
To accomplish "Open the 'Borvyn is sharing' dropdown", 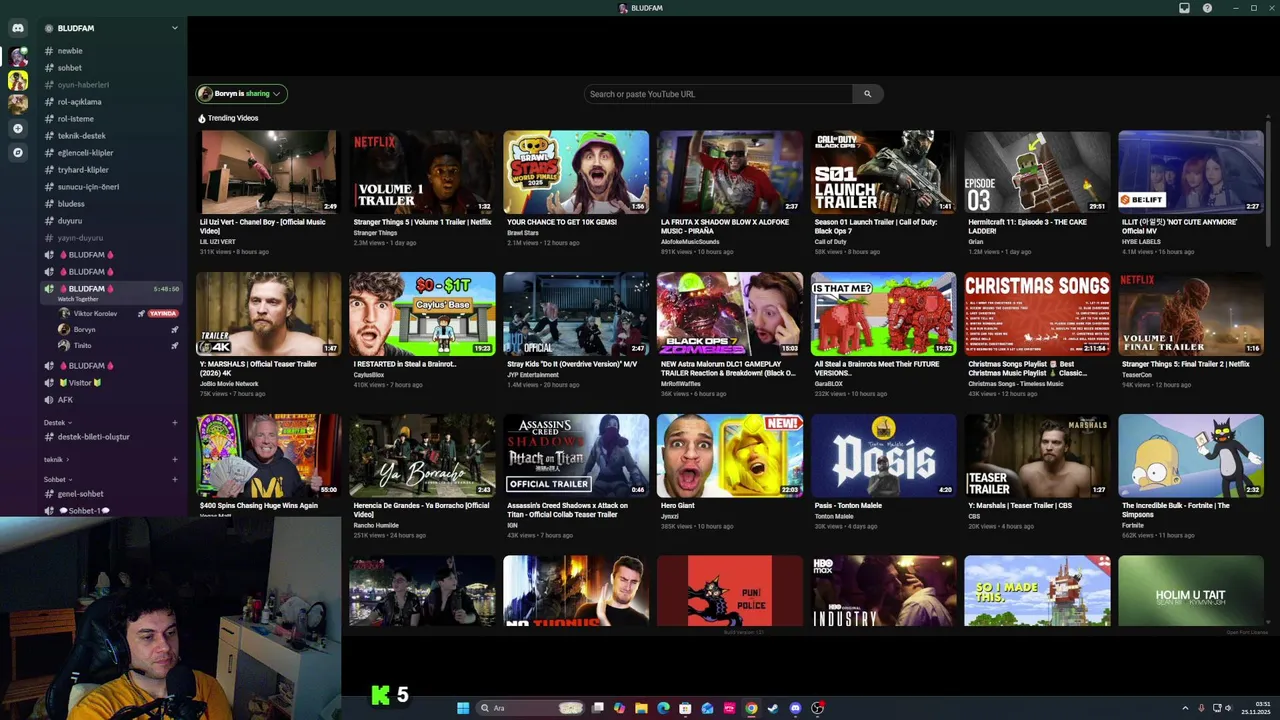I will coord(242,94).
